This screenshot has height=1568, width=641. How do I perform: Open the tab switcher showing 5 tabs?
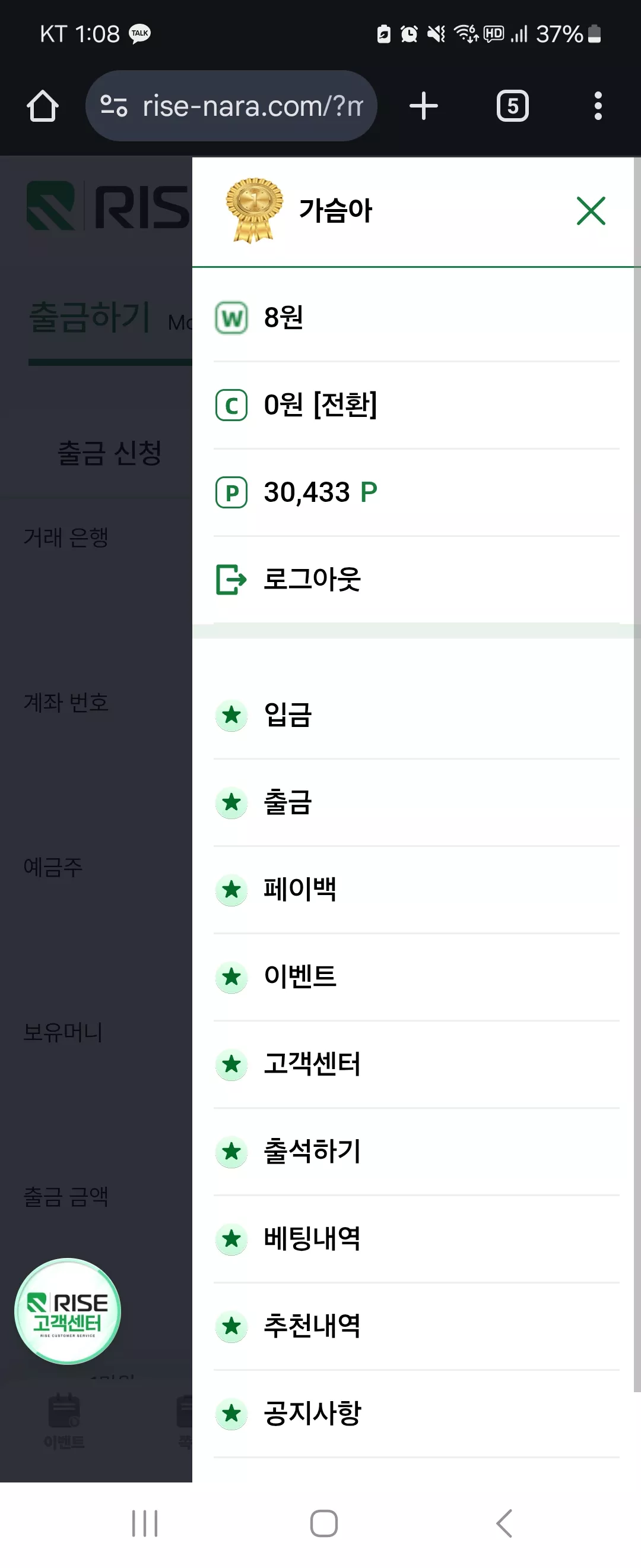tap(513, 106)
